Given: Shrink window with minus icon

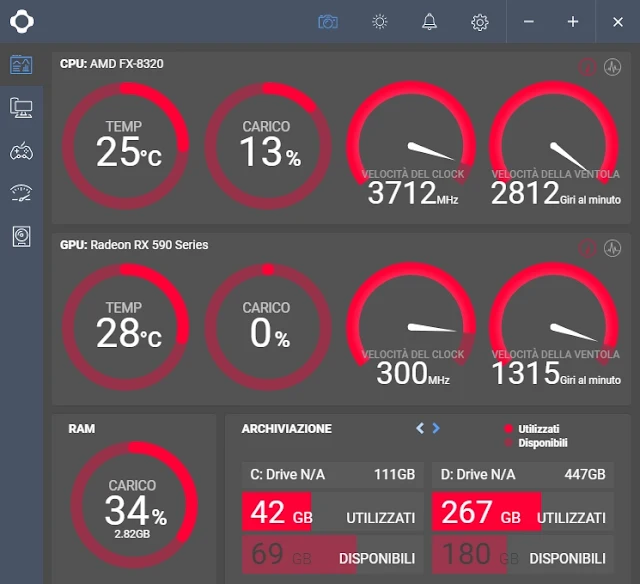Looking at the screenshot, I should (529, 22).
